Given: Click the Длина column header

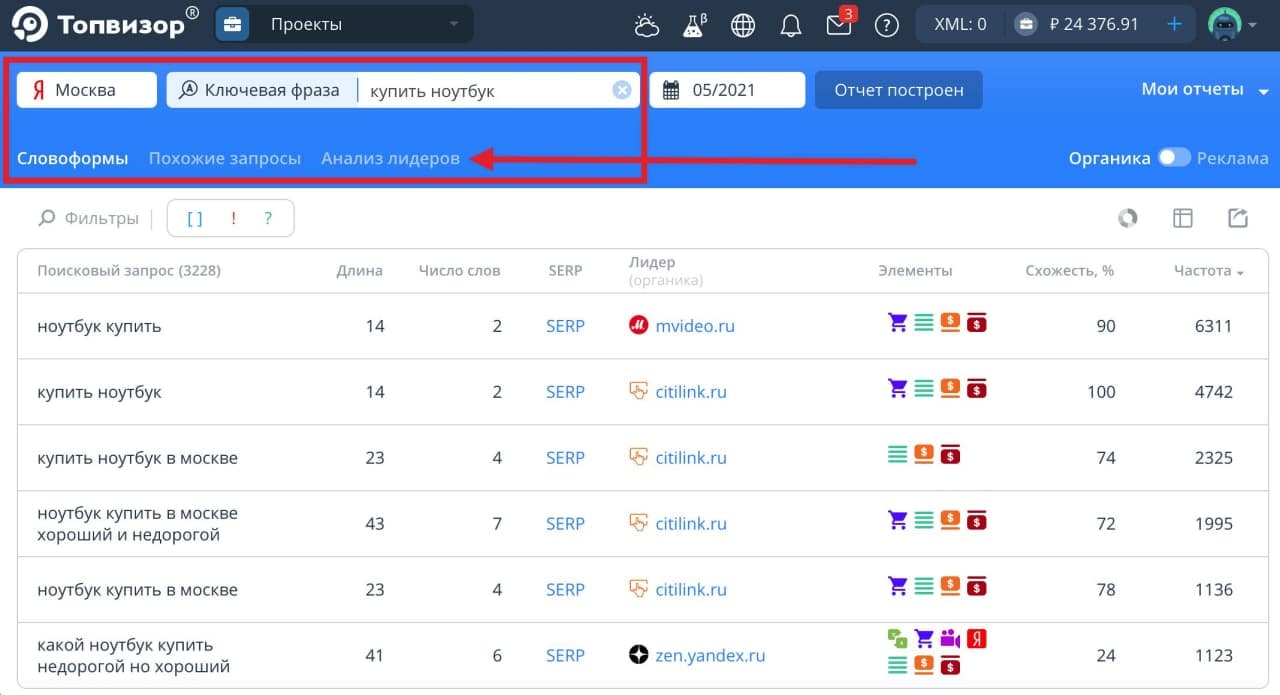Looking at the screenshot, I should [x=359, y=271].
